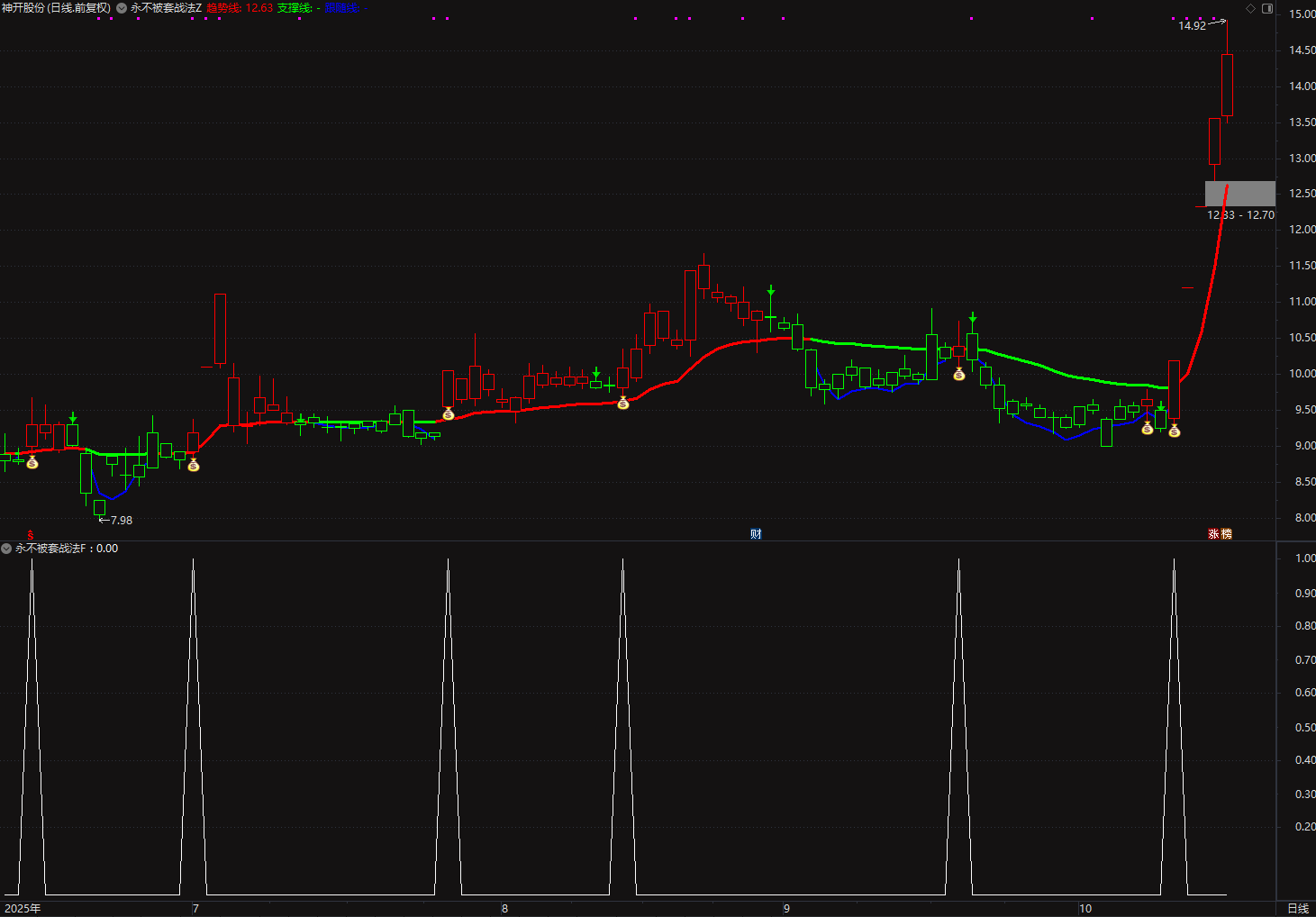Click the gray gap zone 12.33 - 12.70
The image size is (1316, 917).
pyautogui.click(x=1240, y=194)
